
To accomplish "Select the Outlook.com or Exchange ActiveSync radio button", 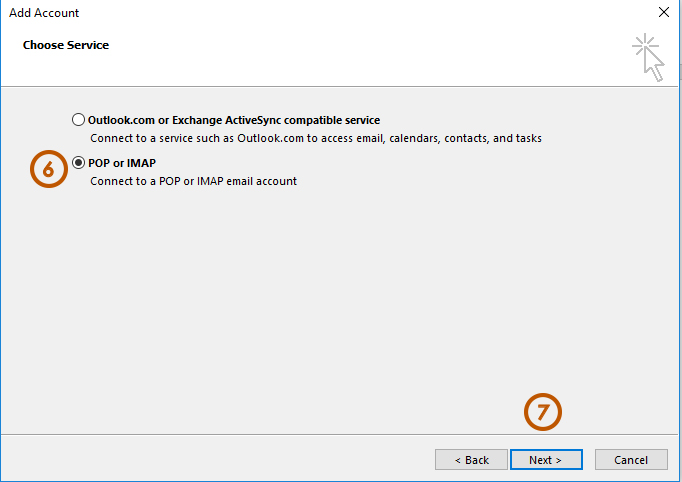I will (x=79, y=120).
